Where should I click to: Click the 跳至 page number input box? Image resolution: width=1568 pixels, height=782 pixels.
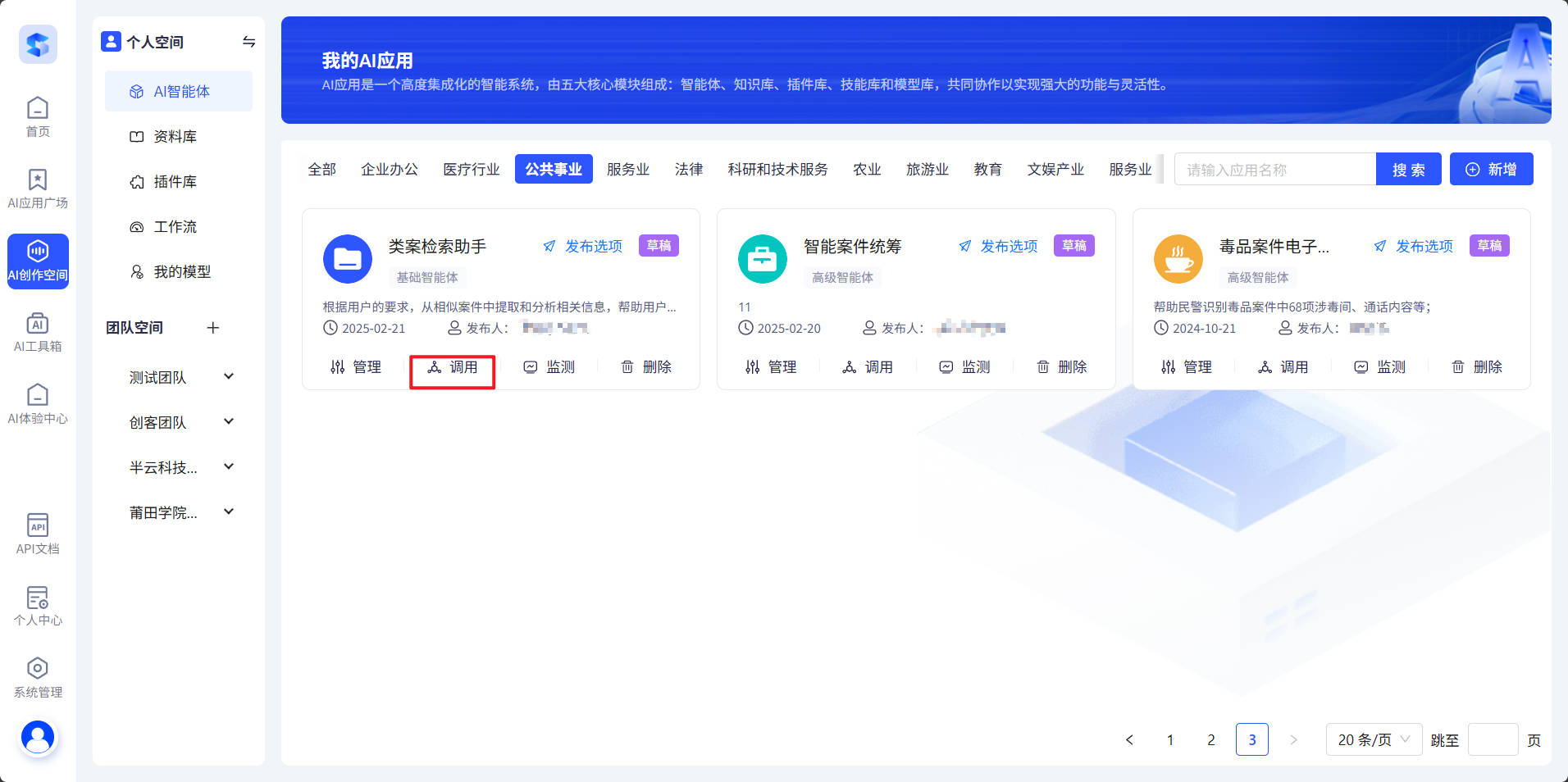[x=1493, y=739]
